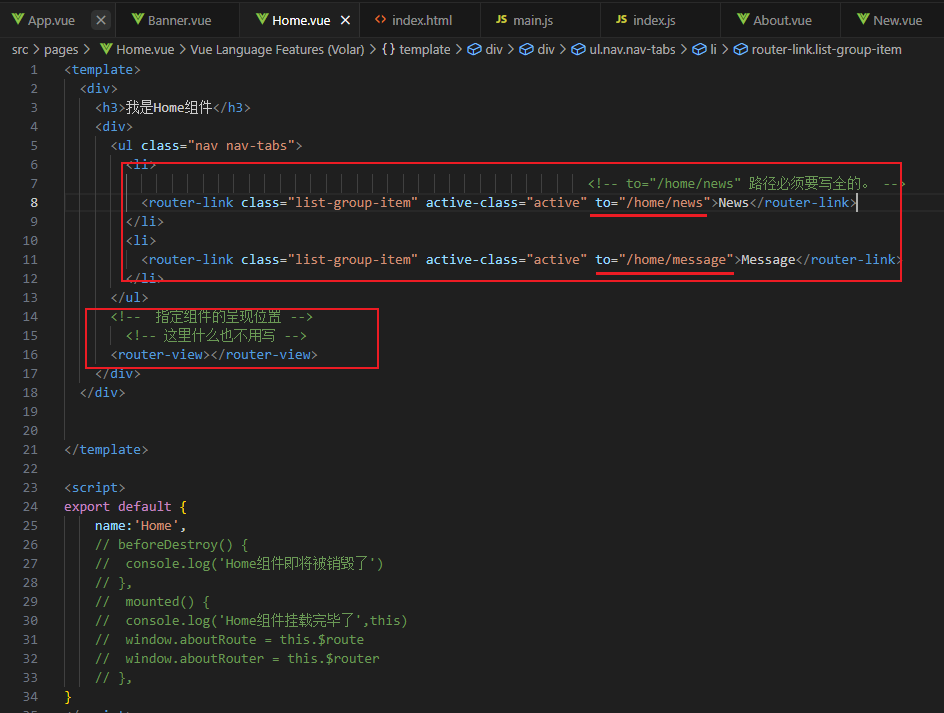Click the HTML icon on index.html tab

(380, 19)
